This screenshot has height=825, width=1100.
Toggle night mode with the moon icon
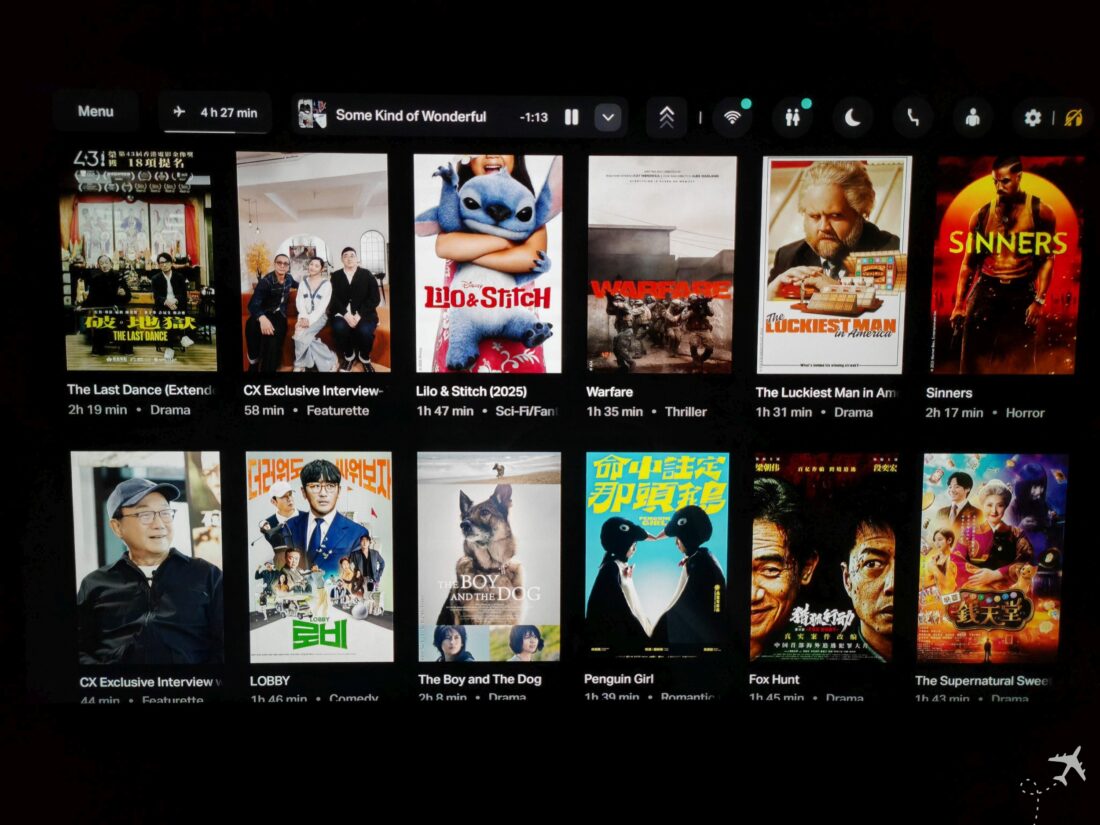pos(850,116)
